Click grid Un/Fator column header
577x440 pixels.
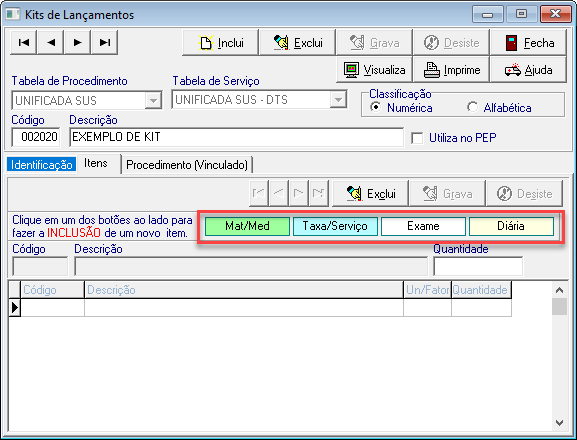coord(427,290)
